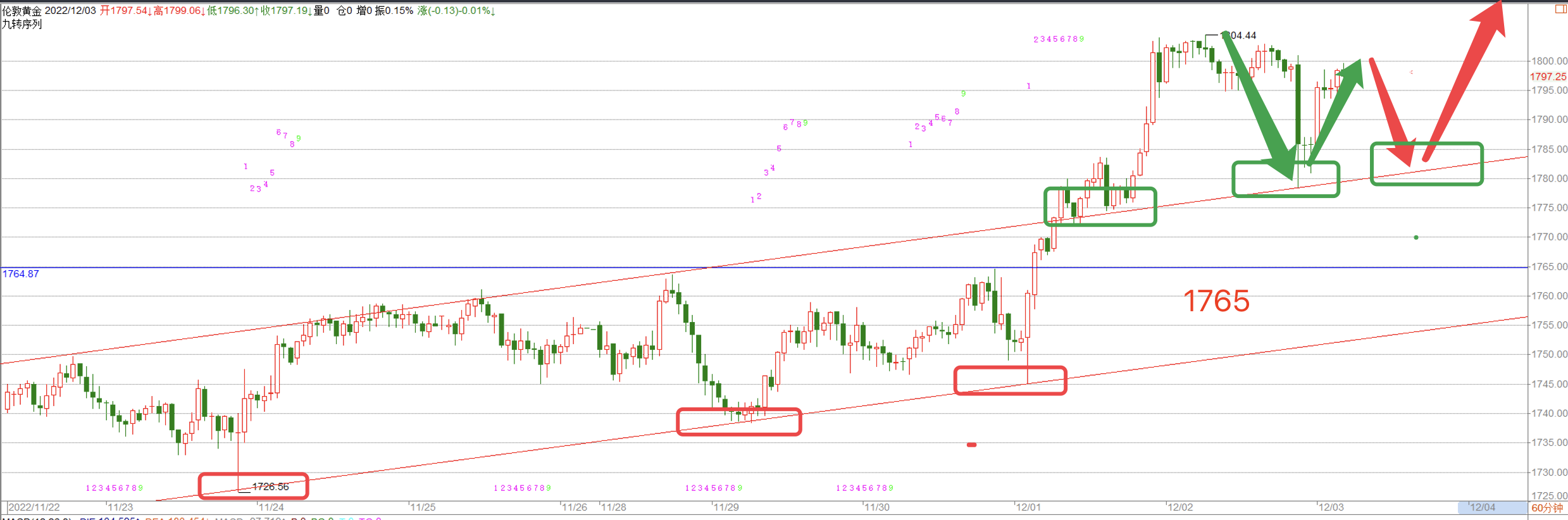Image resolution: width=1568 pixels, height=520 pixels.
Task: Click the 12/01 date on the time axis
Action: 1028,507
